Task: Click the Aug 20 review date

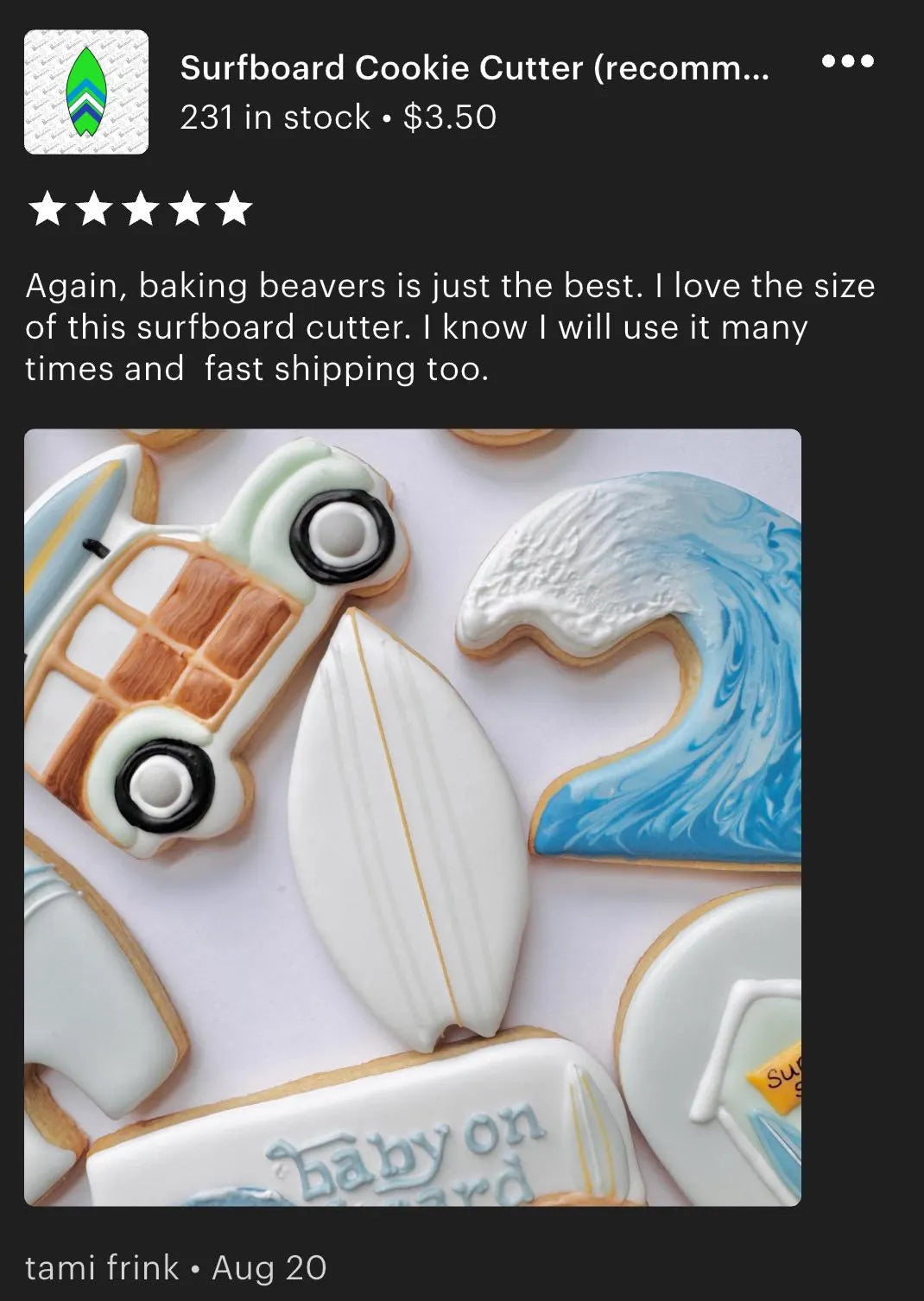Action: [x=269, y=1268]
